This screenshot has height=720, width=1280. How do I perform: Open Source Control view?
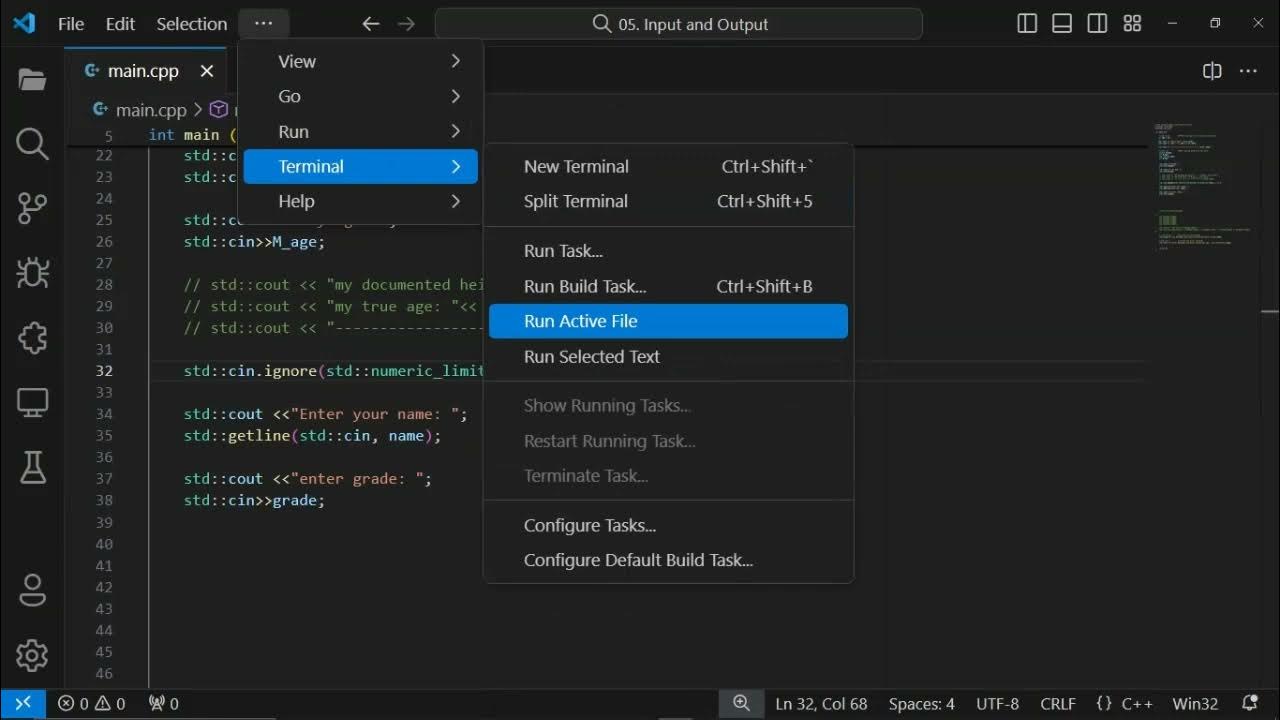click(x=32, y=208)
